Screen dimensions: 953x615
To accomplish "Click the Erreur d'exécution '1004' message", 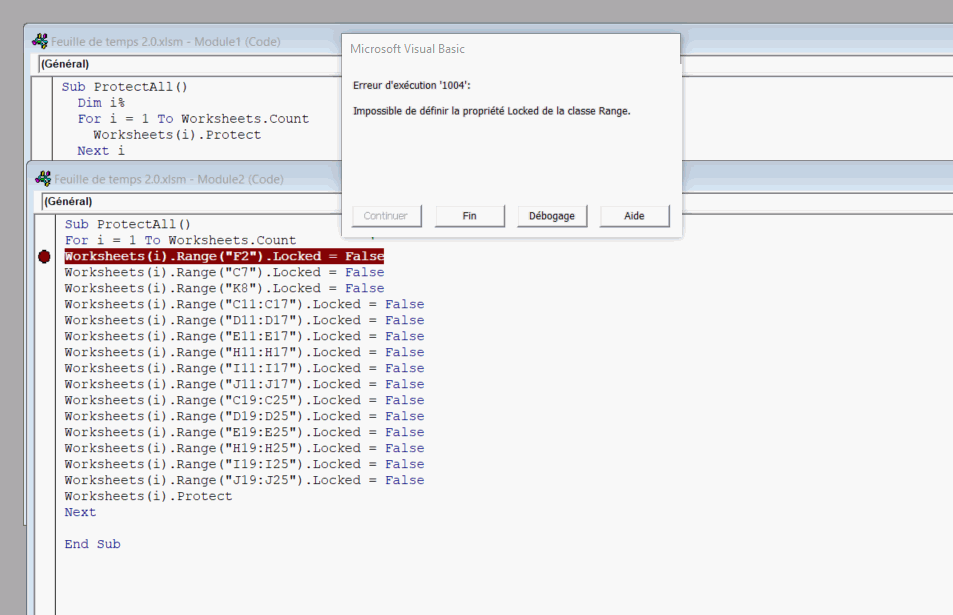I will pos(411,86).
